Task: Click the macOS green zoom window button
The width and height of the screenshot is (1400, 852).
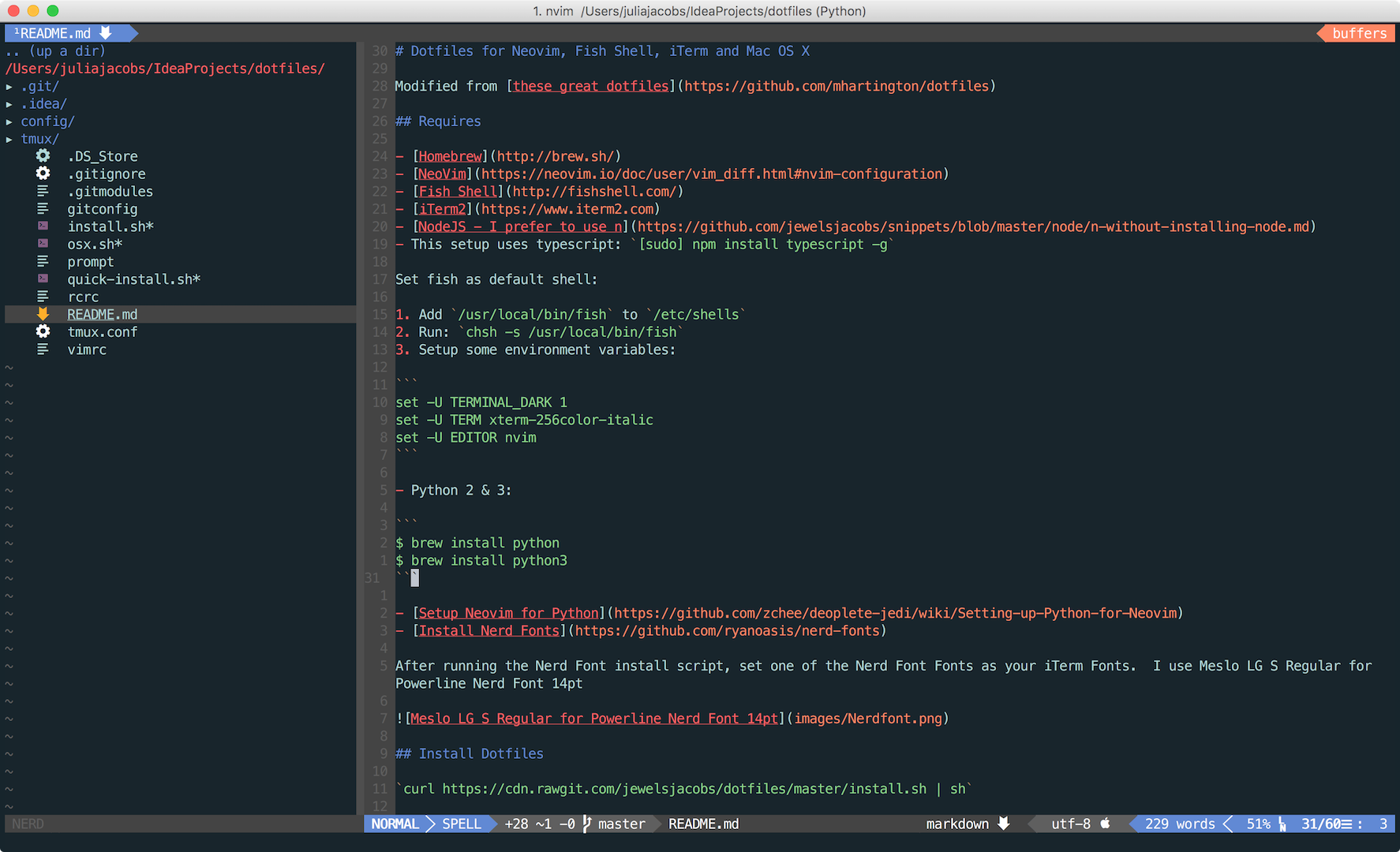Action: [x=53, y=10]
